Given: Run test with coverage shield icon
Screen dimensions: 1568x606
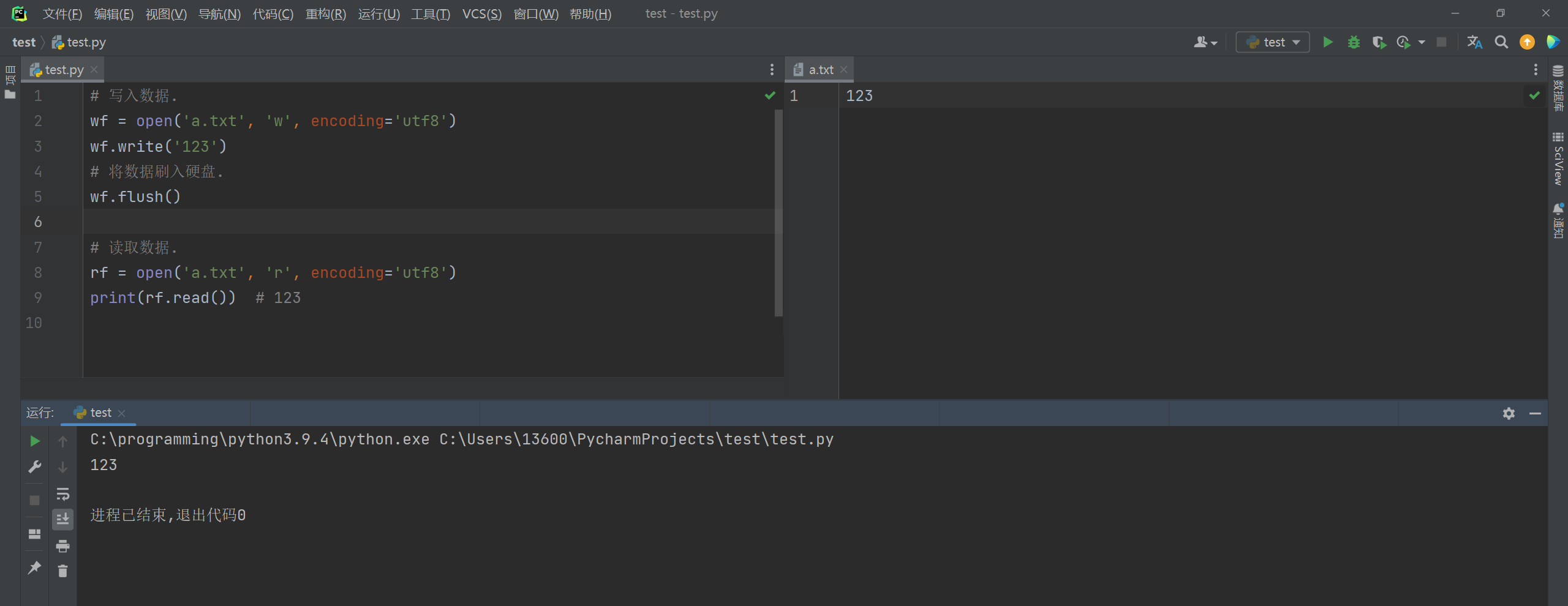Looking at the screenshot, I should (x=1379, y=42).
